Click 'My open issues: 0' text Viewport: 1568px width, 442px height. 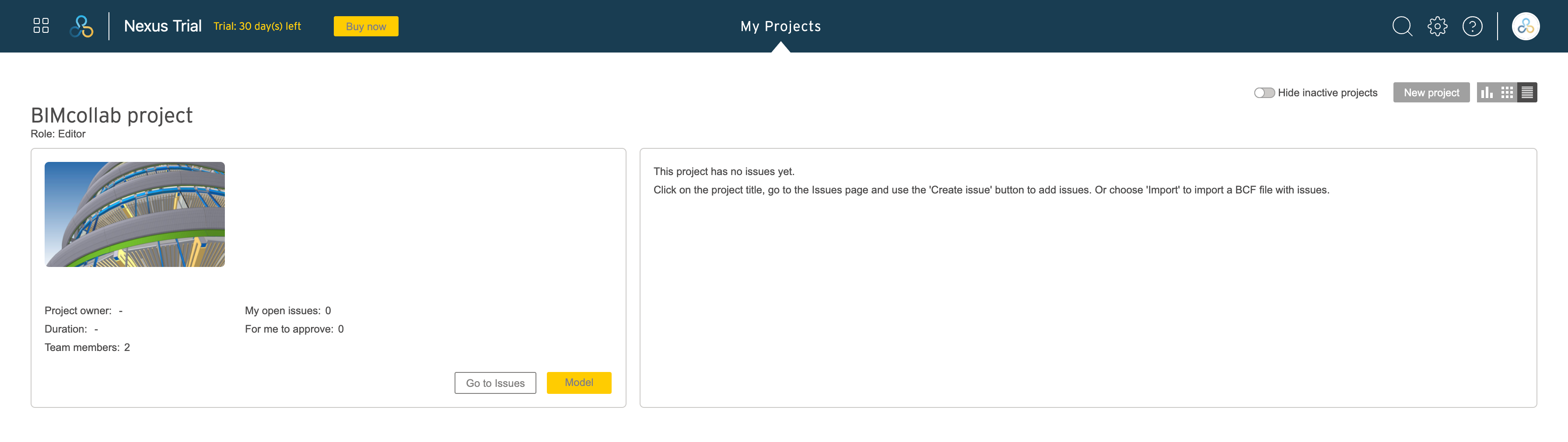(x=288, y=311)
